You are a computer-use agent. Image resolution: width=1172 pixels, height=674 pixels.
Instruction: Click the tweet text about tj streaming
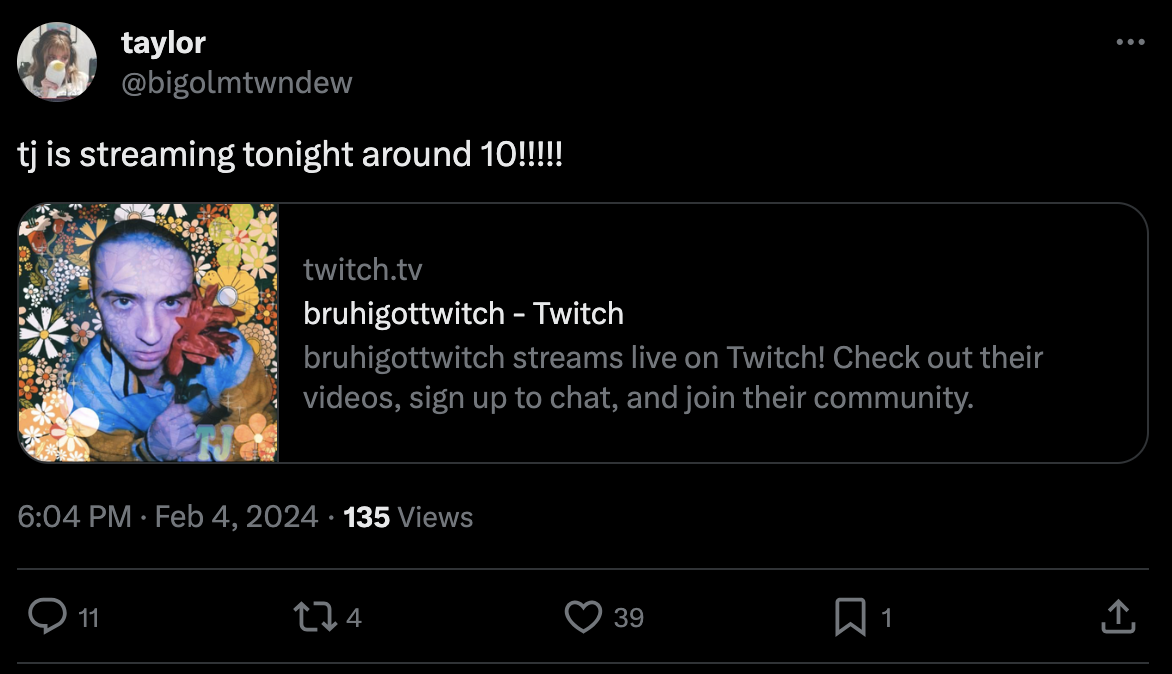[x=291, y=155]
